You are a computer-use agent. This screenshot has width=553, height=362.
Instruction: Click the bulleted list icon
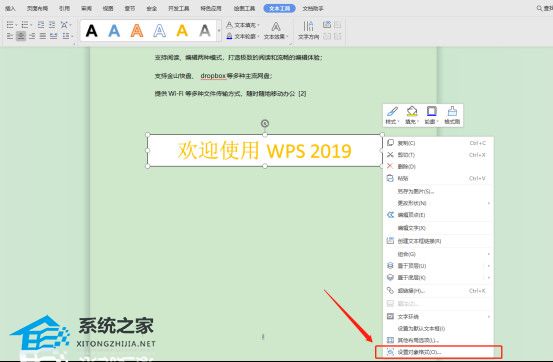click(x=11, y=25)
